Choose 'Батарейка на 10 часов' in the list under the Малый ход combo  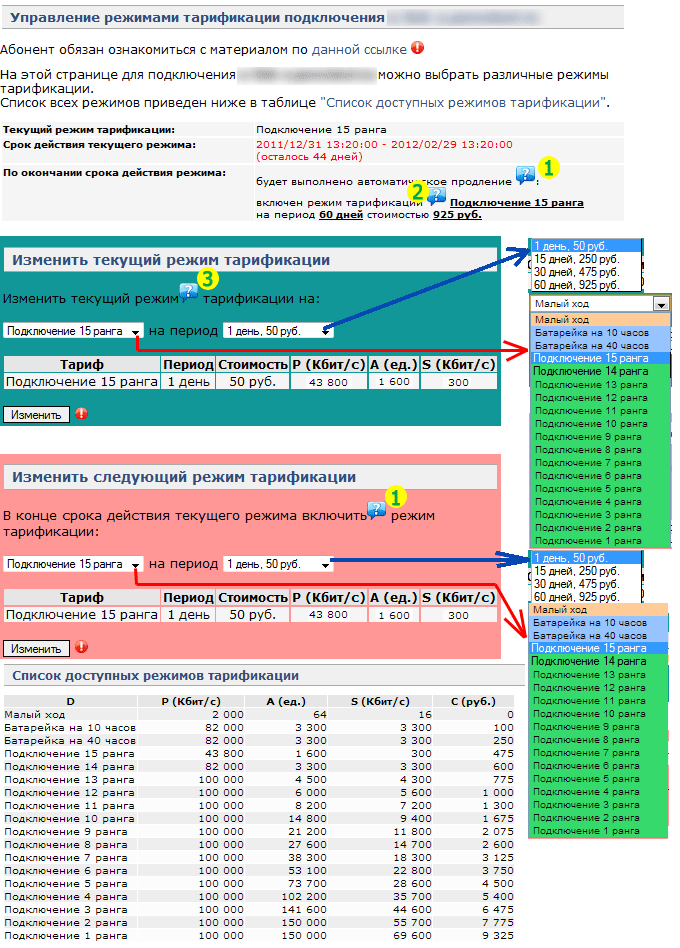tap(600, 333)
